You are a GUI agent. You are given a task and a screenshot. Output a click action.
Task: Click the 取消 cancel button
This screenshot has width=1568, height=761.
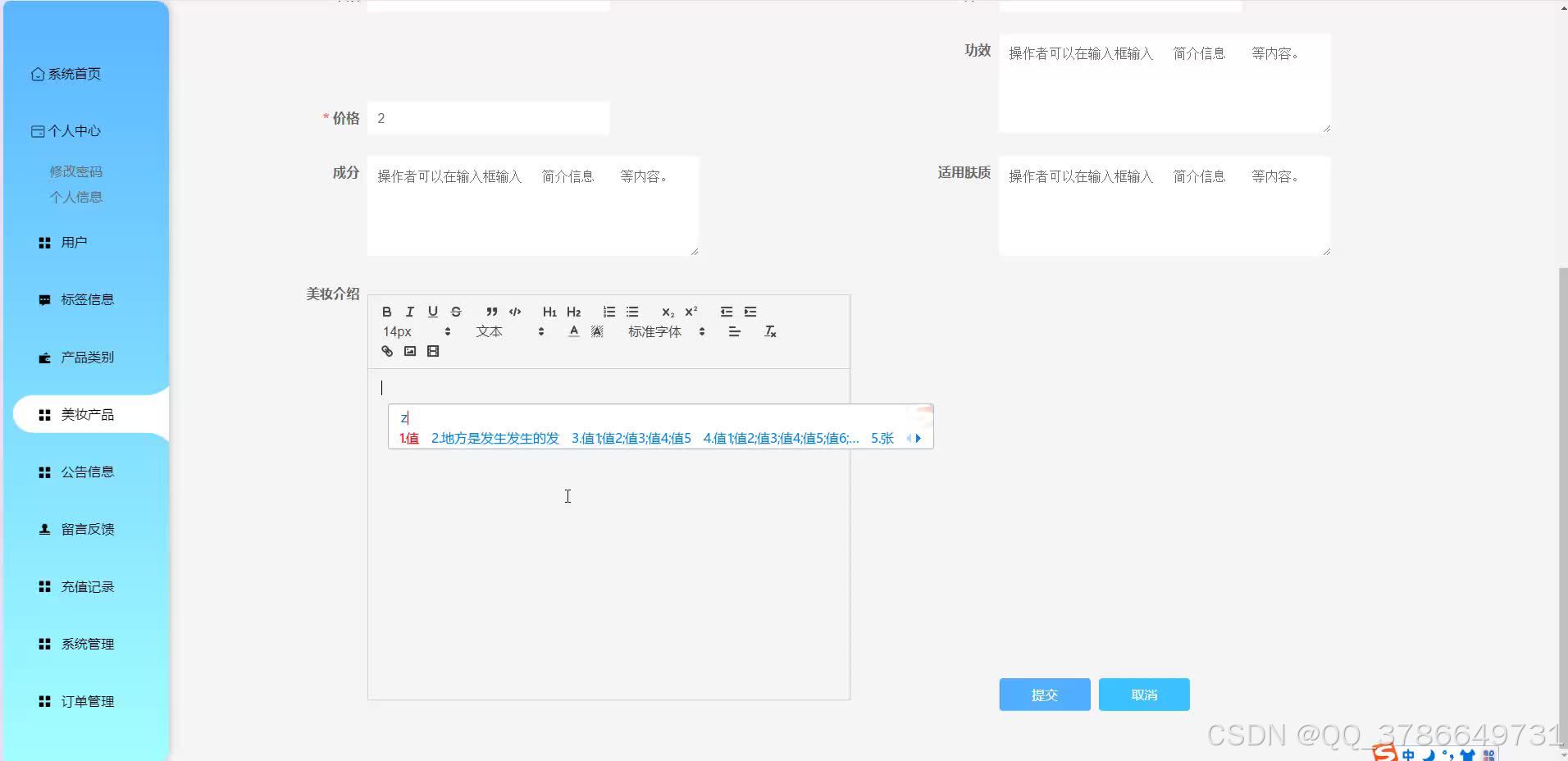[x=1144, y=695]
